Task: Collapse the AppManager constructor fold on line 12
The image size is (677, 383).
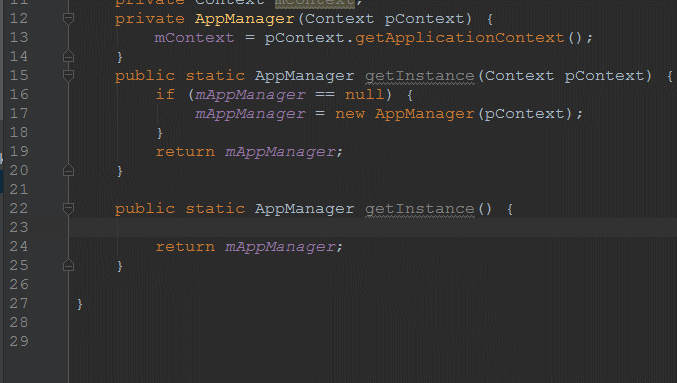Action: pyautogui.click(x=68, y=18)
